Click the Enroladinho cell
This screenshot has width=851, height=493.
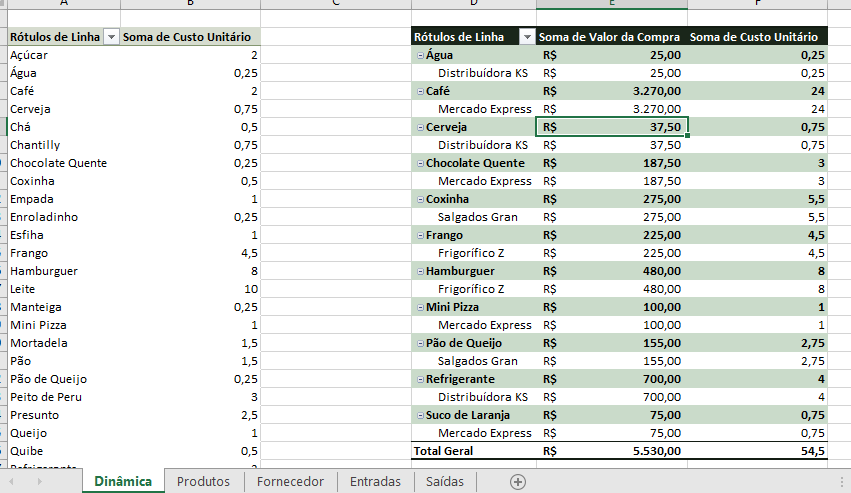64,217
